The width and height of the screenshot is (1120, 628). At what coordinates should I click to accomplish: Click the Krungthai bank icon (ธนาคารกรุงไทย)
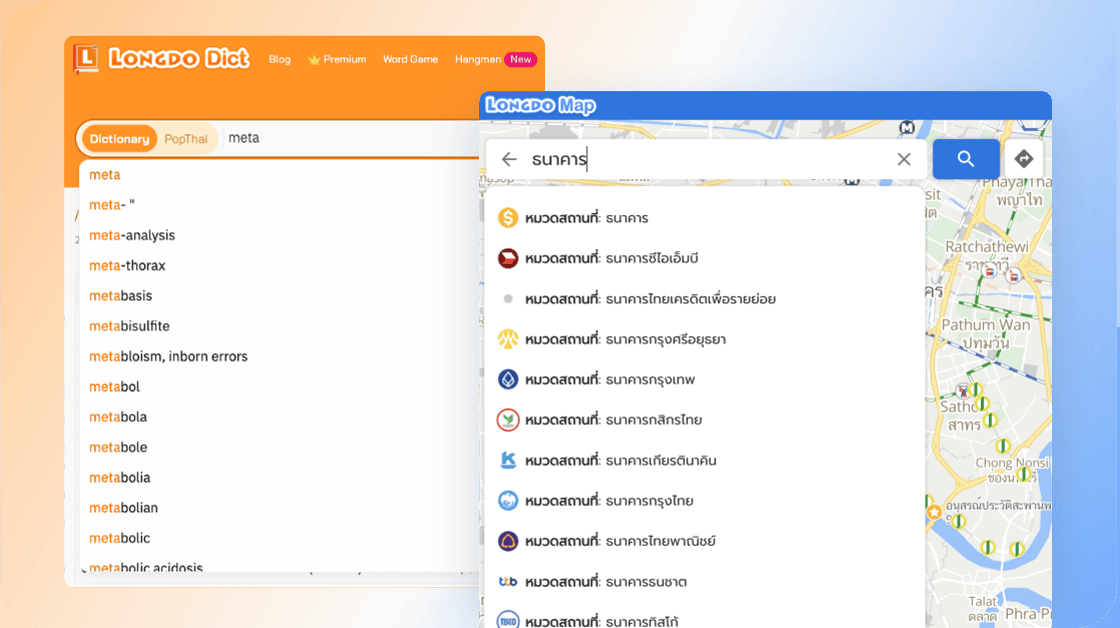coord(508,501)
